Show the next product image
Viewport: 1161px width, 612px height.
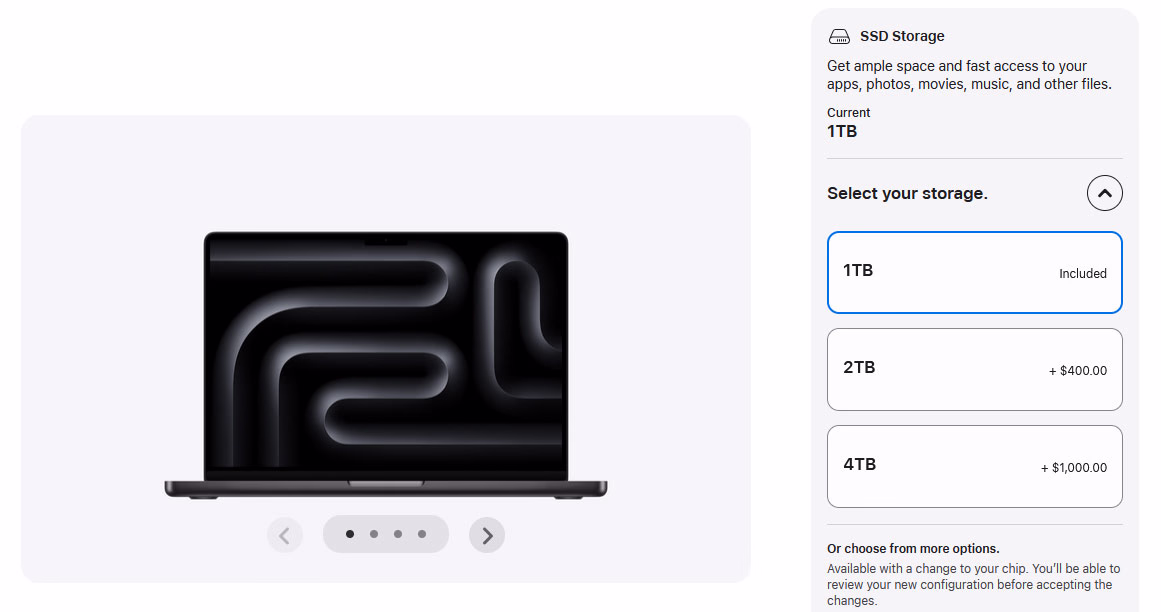pyautogui.click(x=487, y=535)
